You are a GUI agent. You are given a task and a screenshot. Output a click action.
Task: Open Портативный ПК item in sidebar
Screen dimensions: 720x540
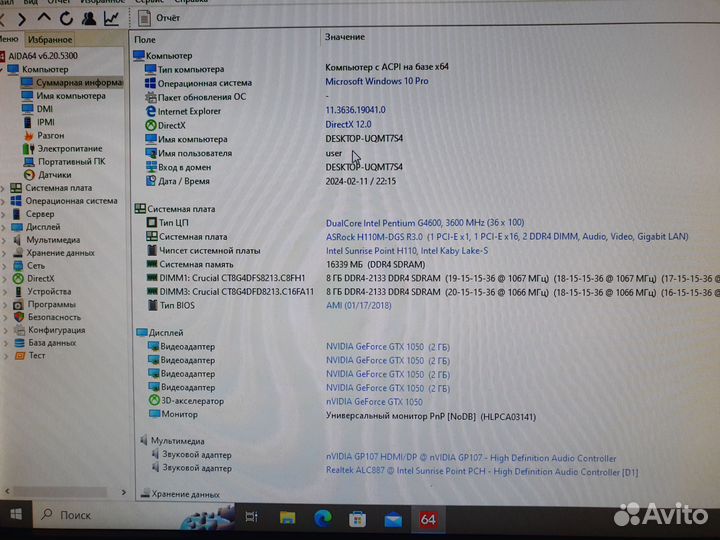[71, 162]
